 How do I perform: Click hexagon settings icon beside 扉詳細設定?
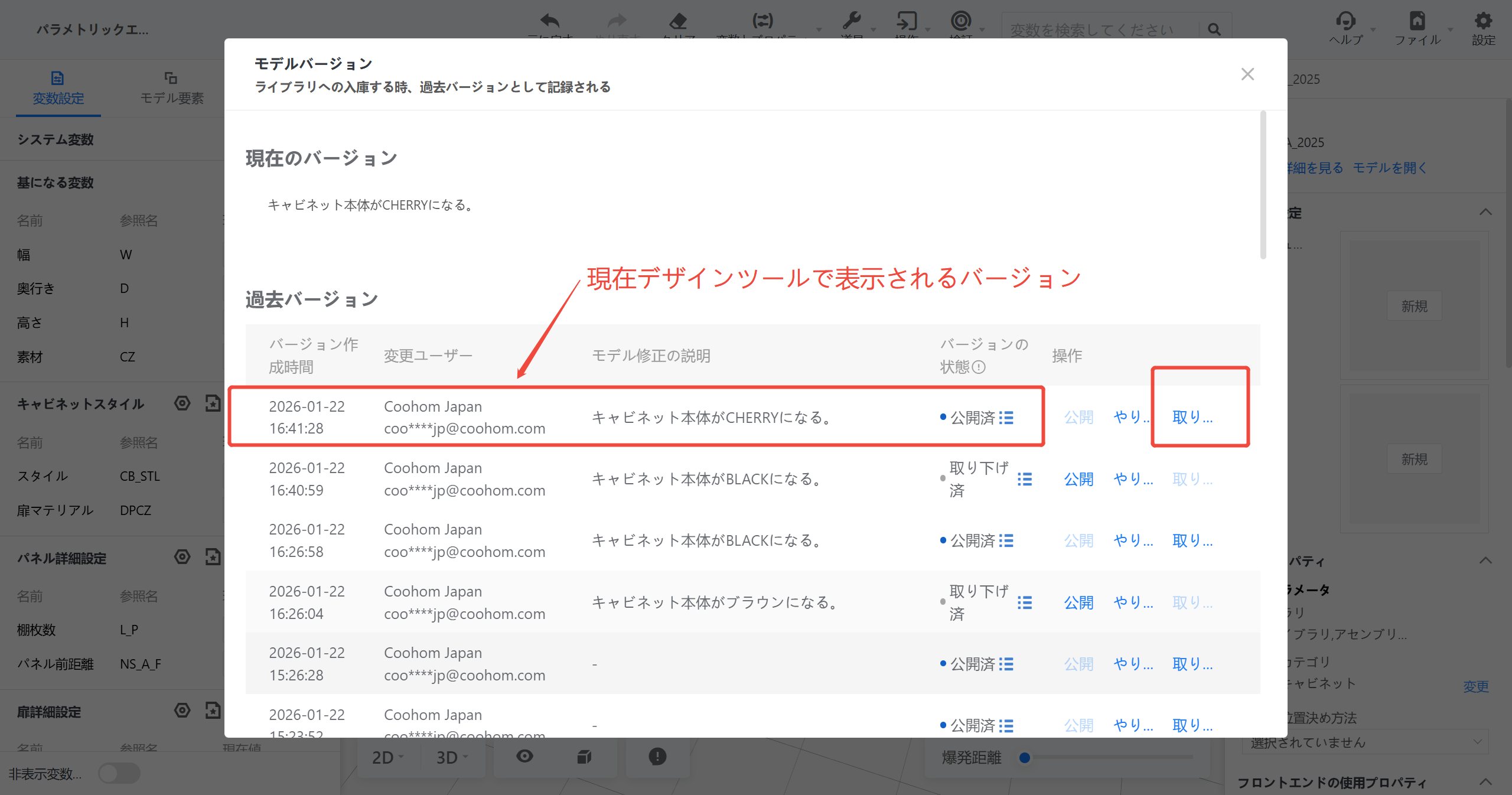tap(183, 711)
